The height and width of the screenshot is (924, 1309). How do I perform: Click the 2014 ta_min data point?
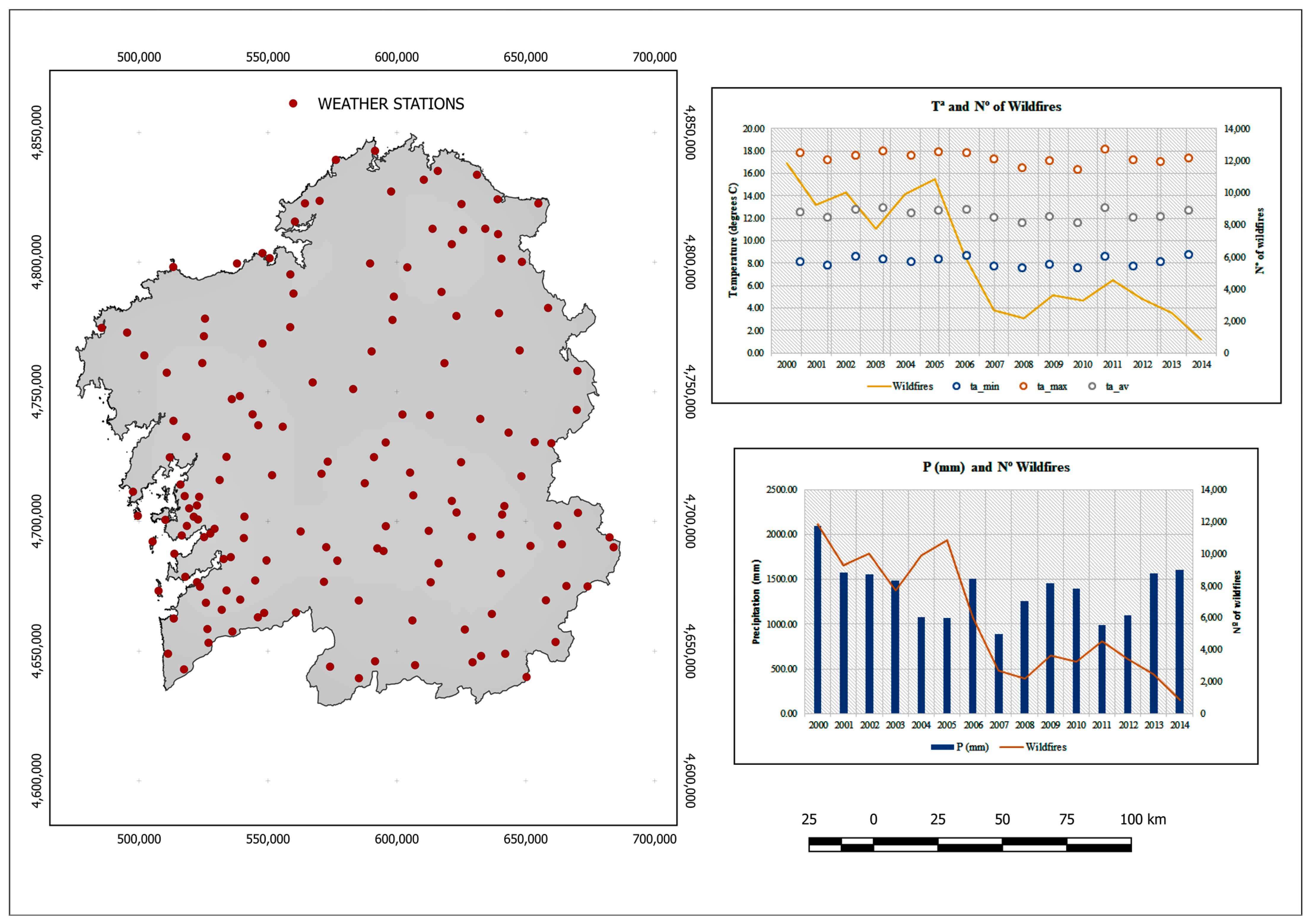1189,255
